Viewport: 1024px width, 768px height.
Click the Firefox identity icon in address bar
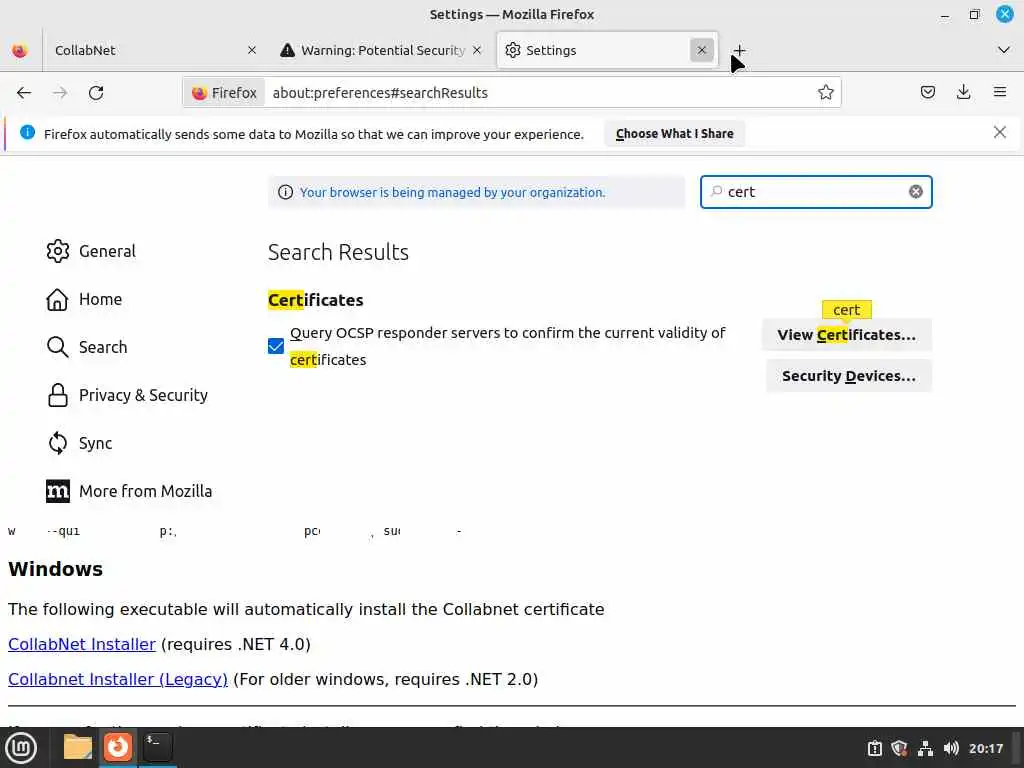[224, 93]
